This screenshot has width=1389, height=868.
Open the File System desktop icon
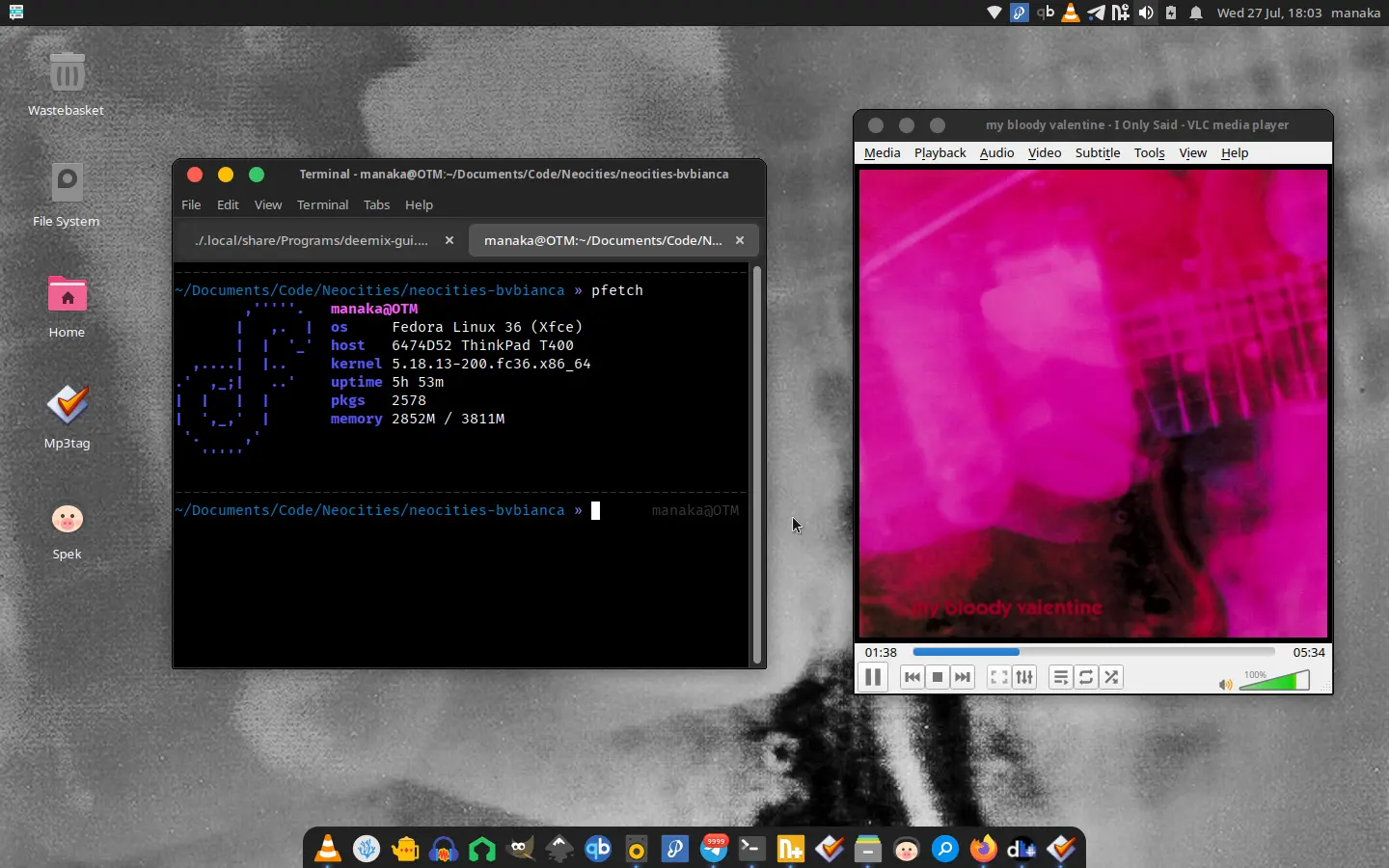click(66, 195)
